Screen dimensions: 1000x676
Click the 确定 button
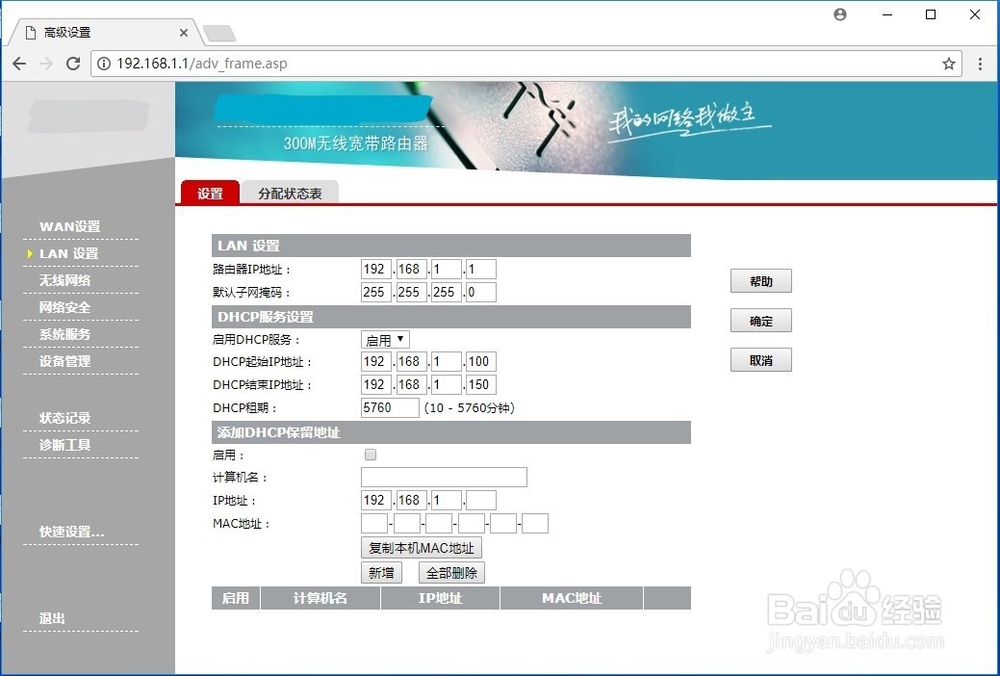(x=761, y=321)
